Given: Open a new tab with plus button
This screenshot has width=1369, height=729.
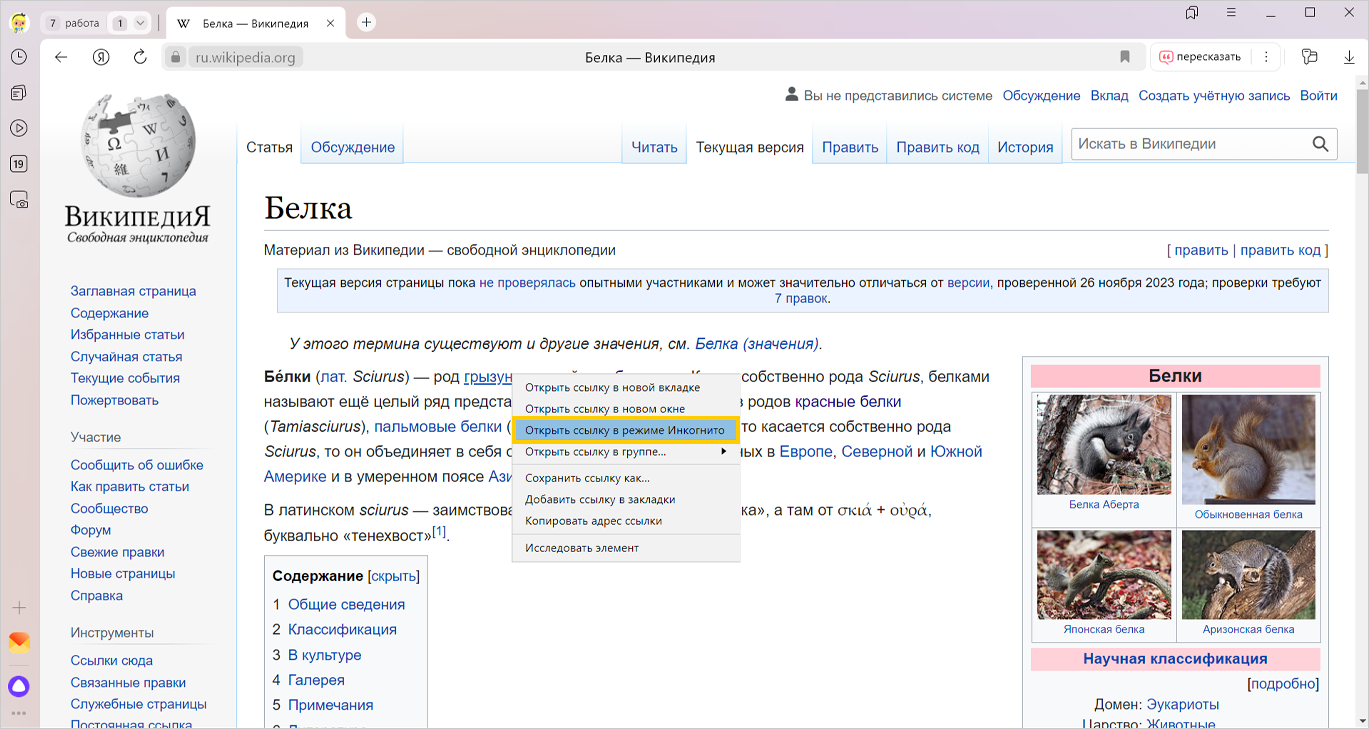Looking at the screenshot, I should click(366, 22).
